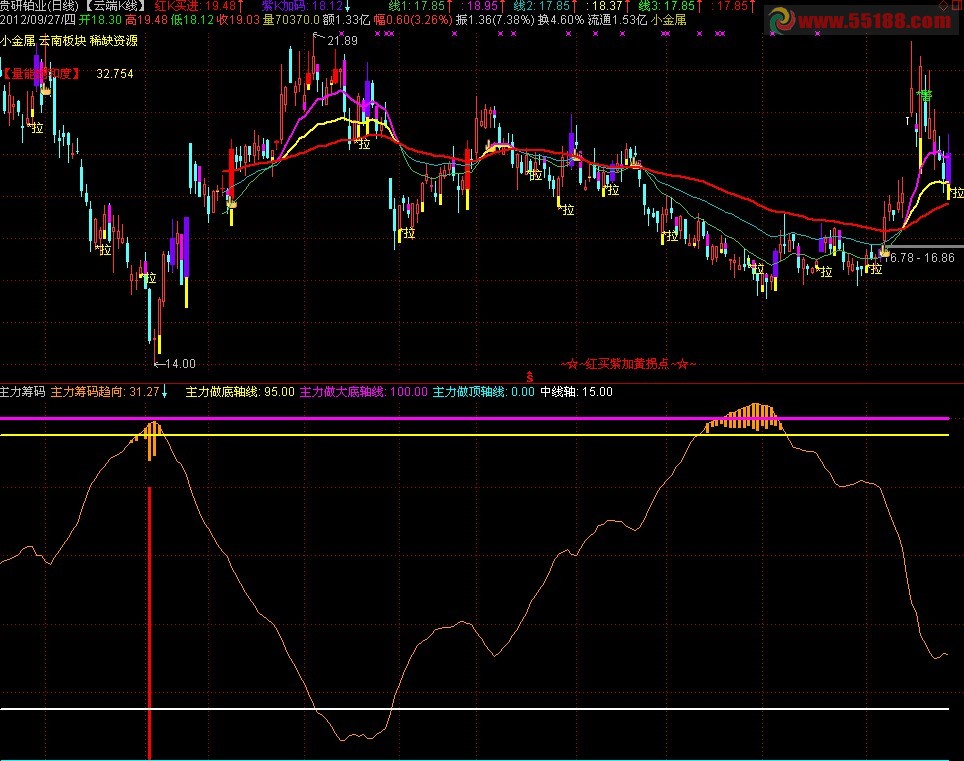Click the close price 收19.03

coord(239,20)
